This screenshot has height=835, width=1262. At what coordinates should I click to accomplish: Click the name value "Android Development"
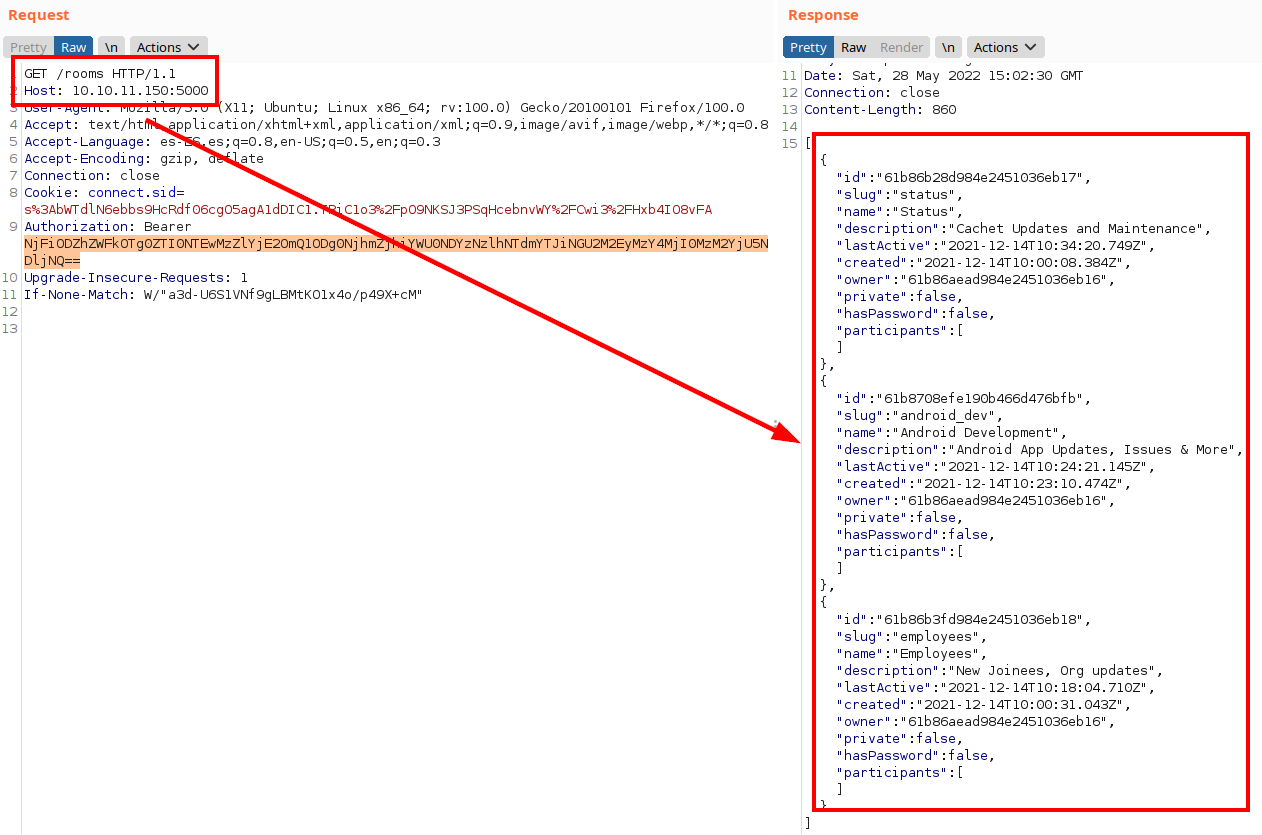pos(976,433)
